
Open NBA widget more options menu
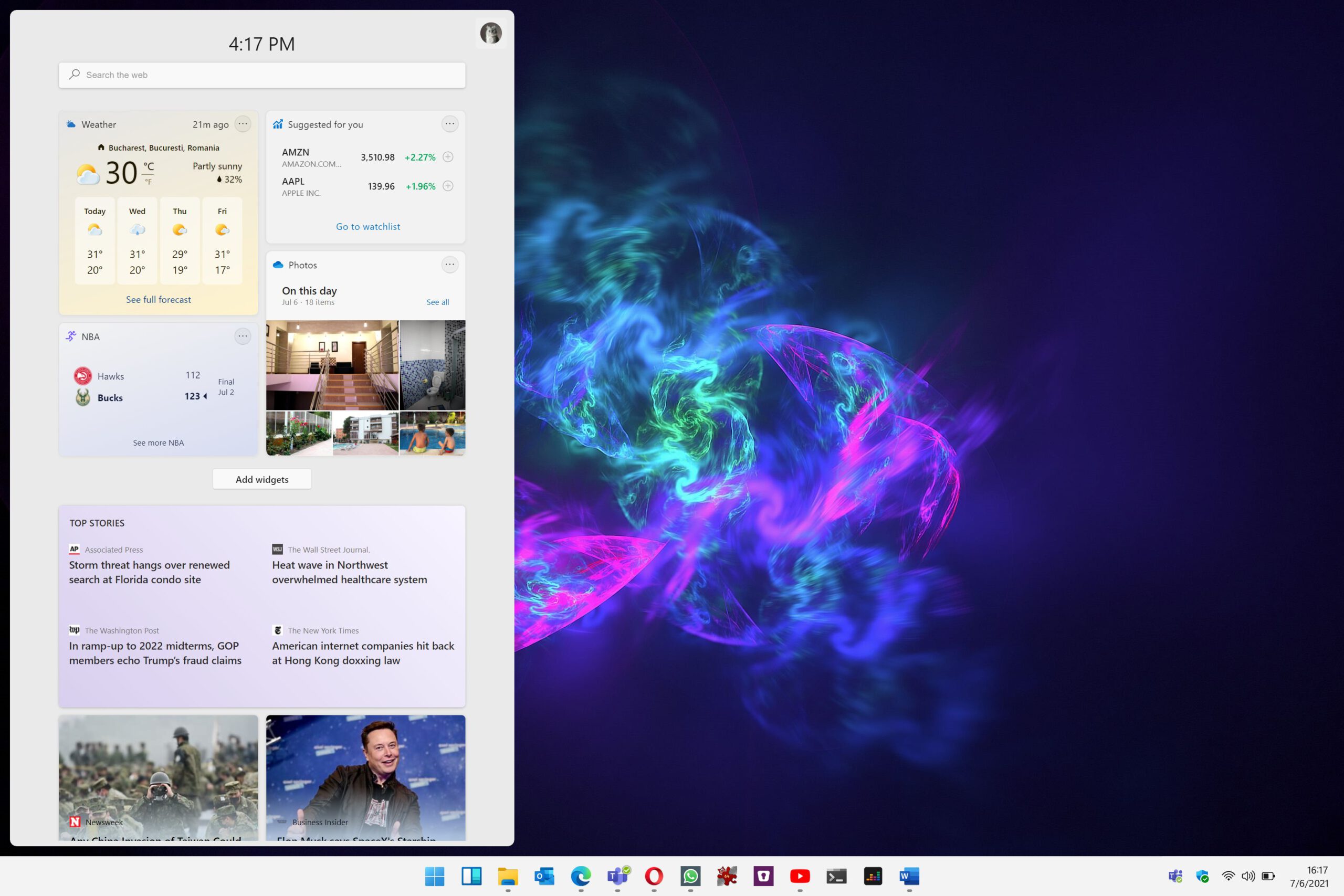point(243,336)
